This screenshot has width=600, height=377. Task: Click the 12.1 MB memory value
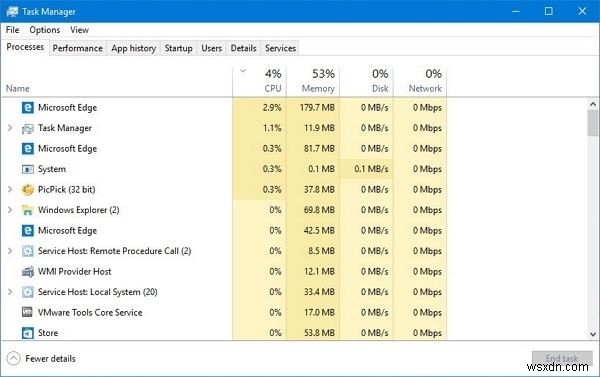pyautogui.click(x=319, y=271)
